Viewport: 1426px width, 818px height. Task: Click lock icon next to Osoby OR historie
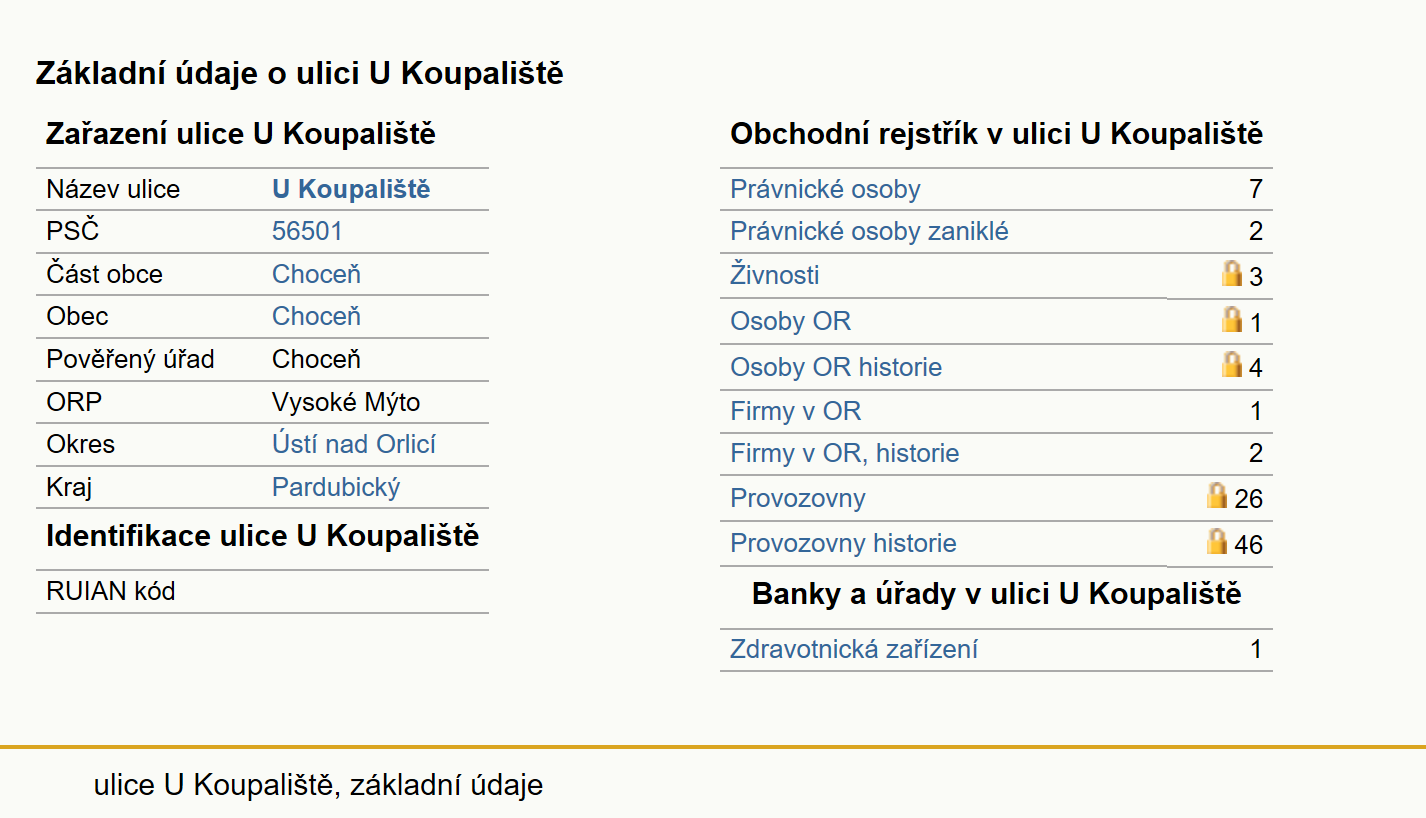(x=1232, y=364)
